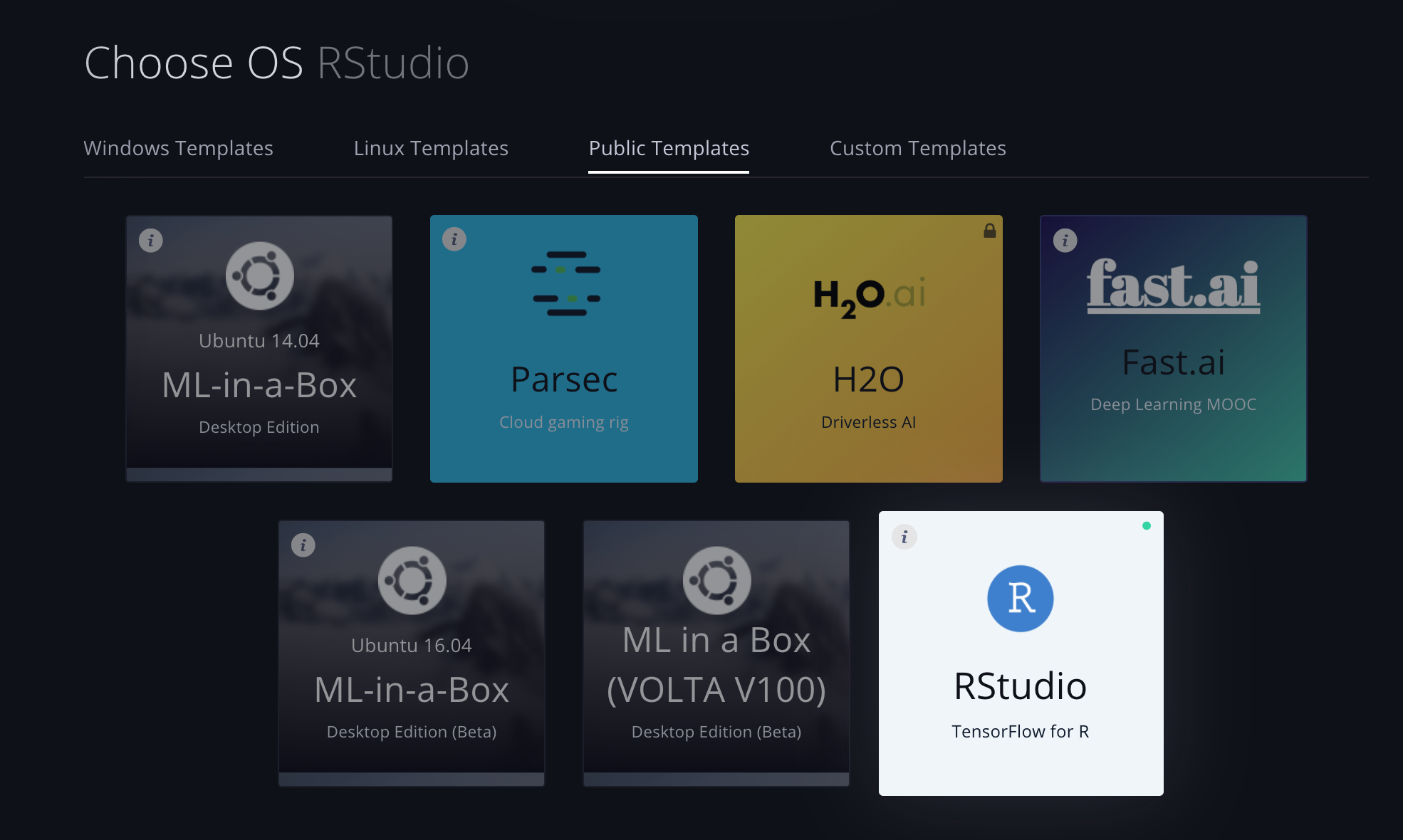Open info icon on Parsec card
1403x840 pixels.
454,239
